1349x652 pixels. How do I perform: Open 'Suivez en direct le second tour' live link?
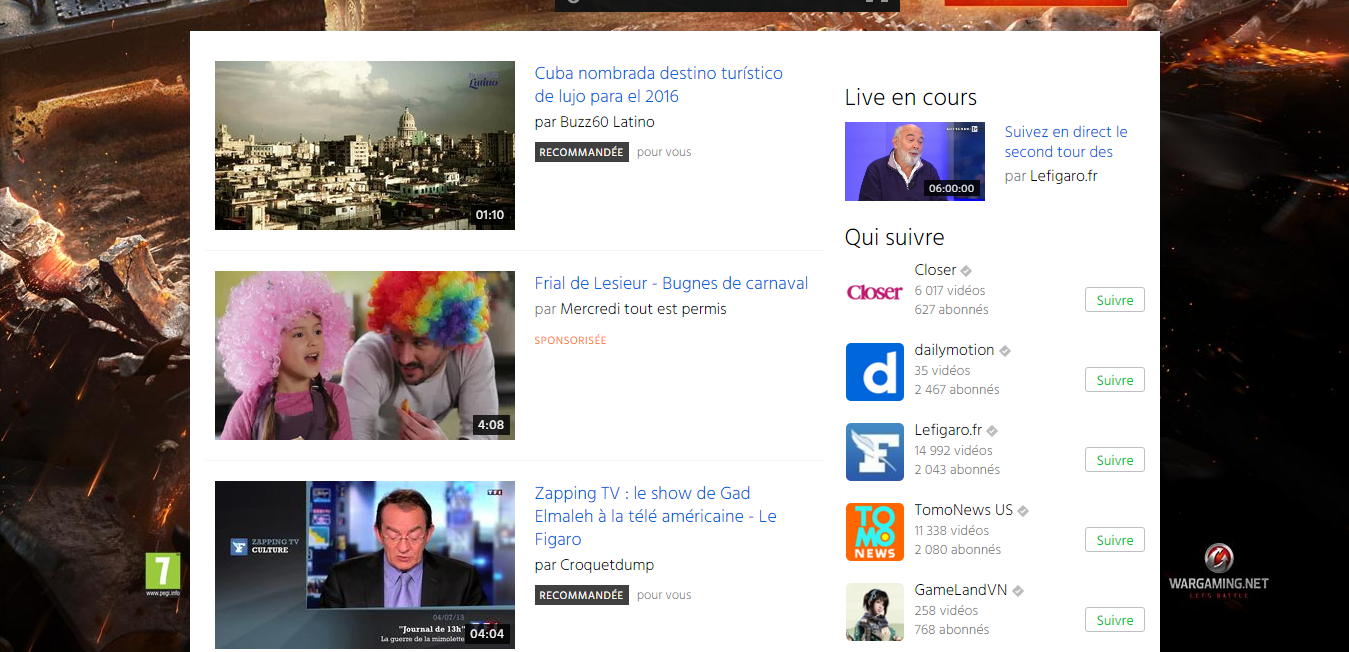[x=1066, y=142]
